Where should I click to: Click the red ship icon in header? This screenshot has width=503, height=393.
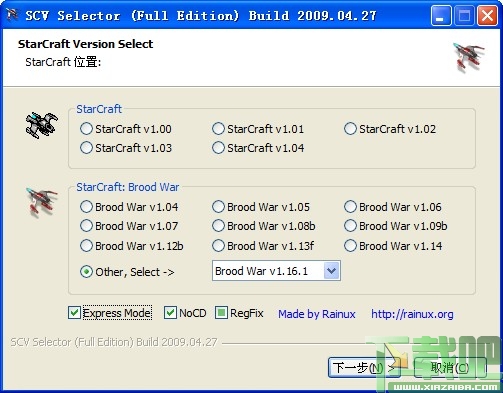pyautogui.click(x=469, y=57)
